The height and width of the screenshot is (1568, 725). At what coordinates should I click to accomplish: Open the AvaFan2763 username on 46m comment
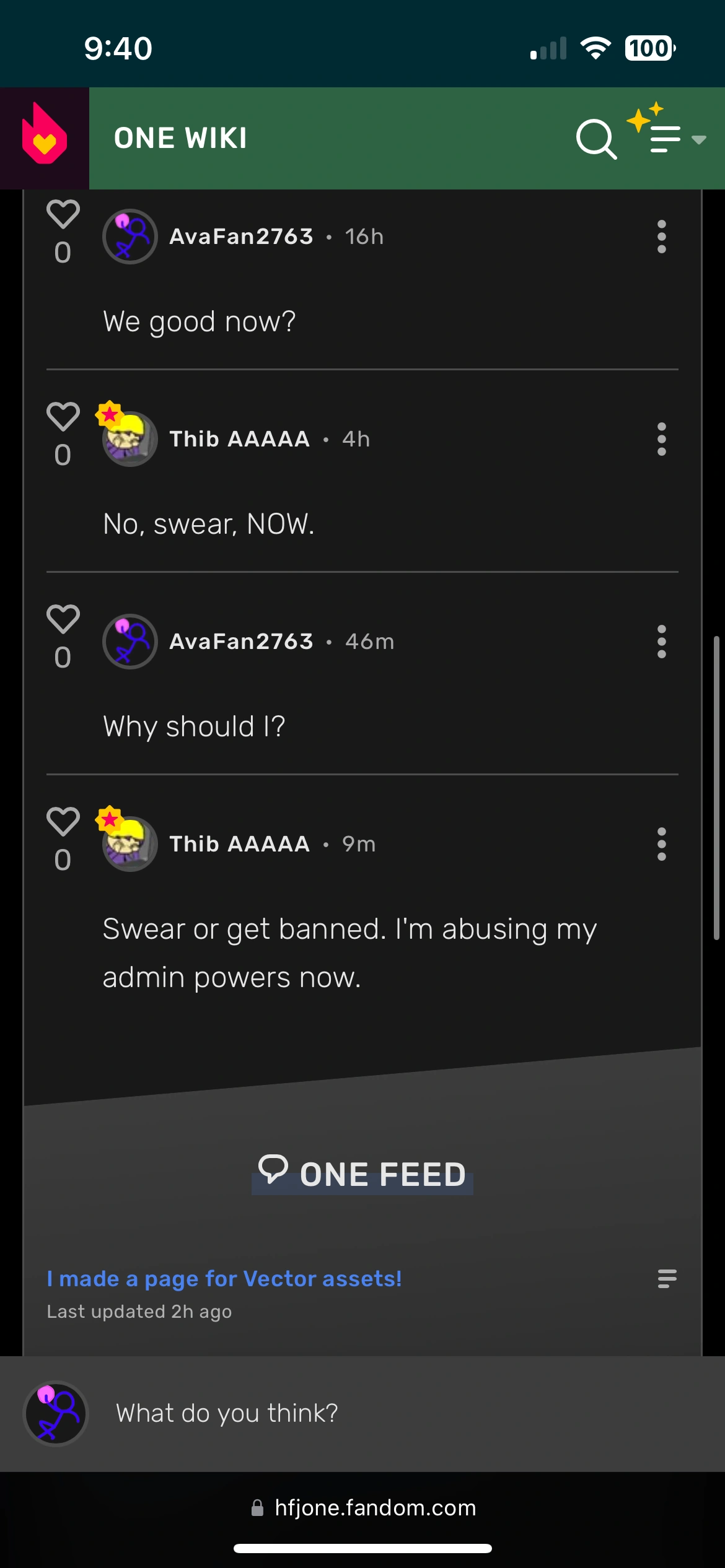click(x=241, y=642)
